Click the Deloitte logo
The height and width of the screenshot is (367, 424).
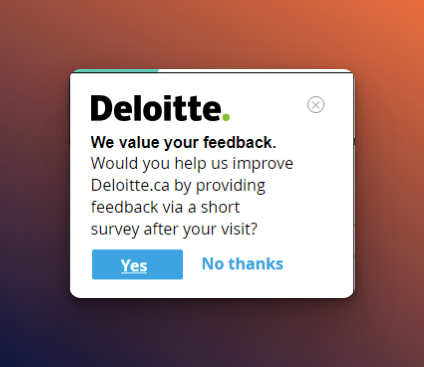click(160, 108)
